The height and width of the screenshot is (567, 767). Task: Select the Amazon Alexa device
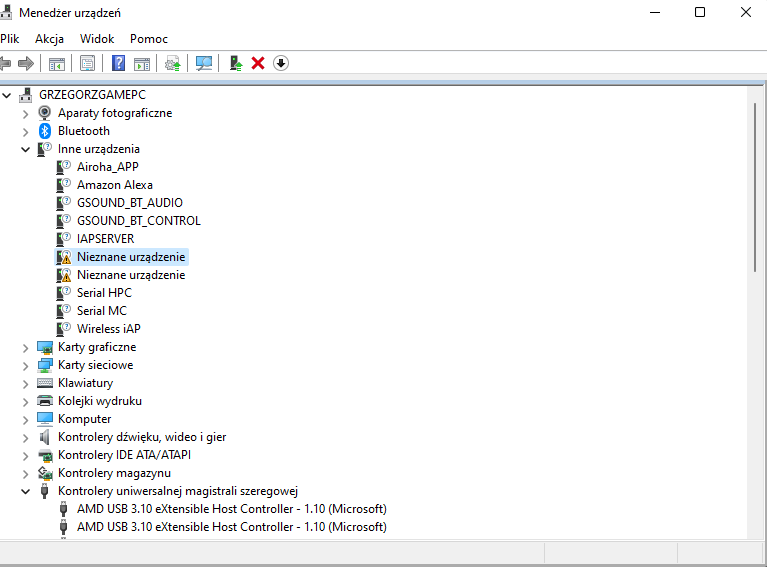pos(114,185)
